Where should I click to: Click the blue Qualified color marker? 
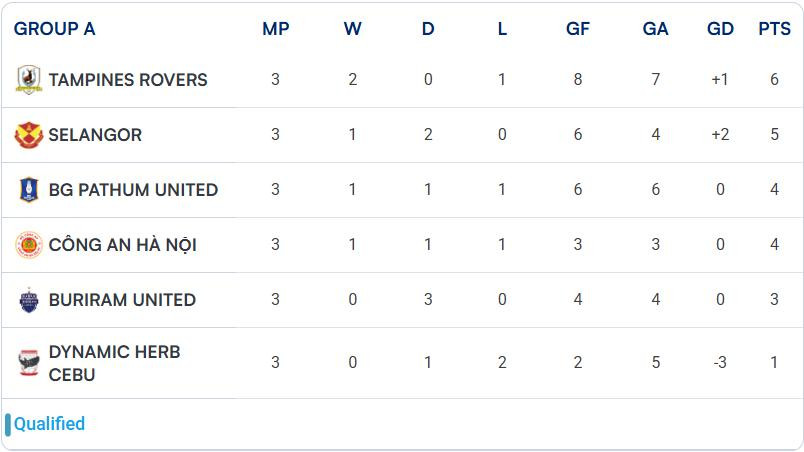tap(8, 424)
